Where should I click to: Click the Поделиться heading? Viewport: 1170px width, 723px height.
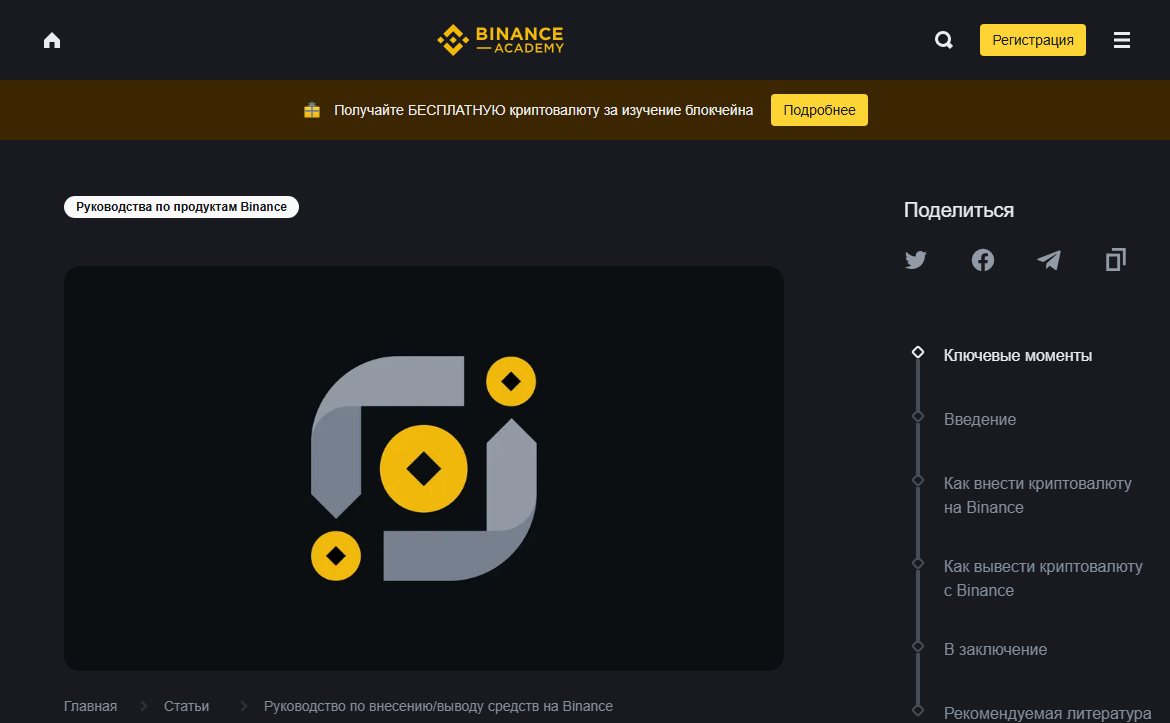pyautogui.click(x=959, y=210)
